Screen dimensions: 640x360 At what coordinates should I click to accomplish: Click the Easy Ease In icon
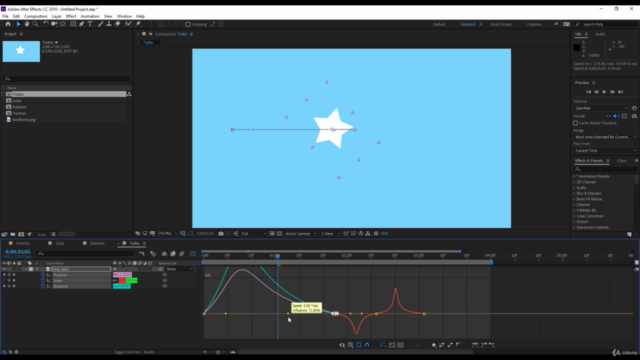pyautogui.click(x=484, y=345)
